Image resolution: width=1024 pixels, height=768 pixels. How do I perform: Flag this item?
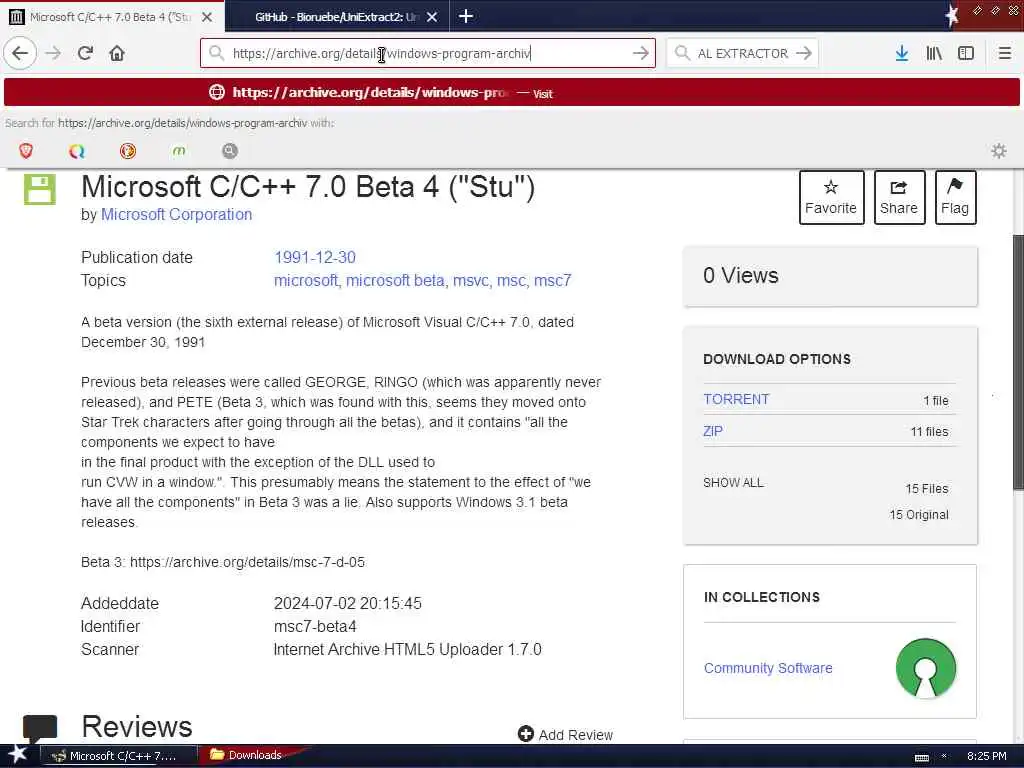pos(955,197)
